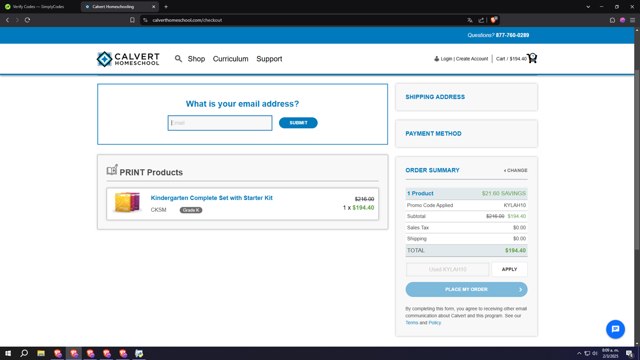Image resolution: width=640 pixels, height=360 pixels.
Task: Click the user account icon beside Login
Action: (x=436, y=59)
